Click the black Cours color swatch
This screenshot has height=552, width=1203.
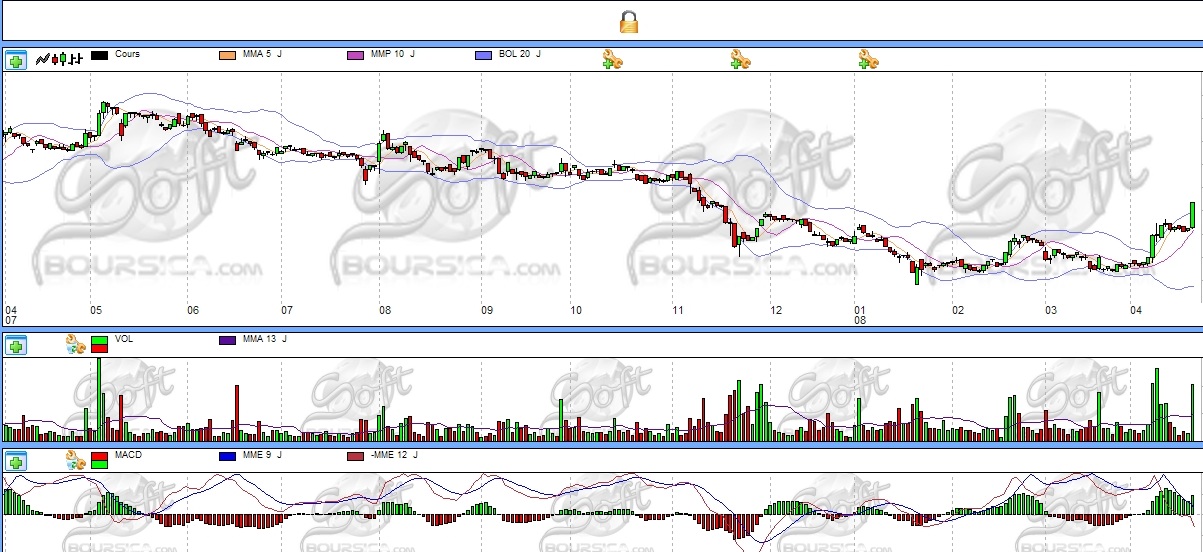99,55
